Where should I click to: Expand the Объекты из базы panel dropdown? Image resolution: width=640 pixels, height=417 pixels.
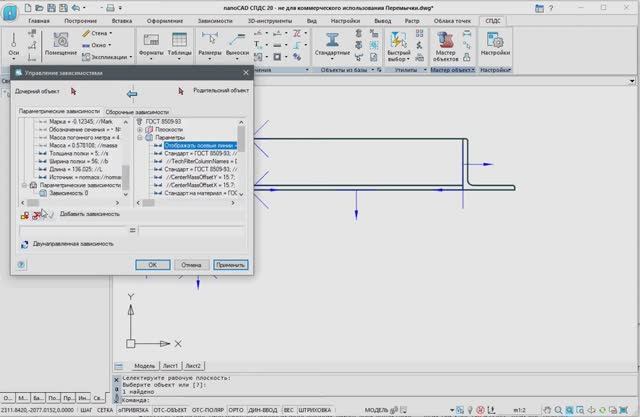tap(373, 70)
